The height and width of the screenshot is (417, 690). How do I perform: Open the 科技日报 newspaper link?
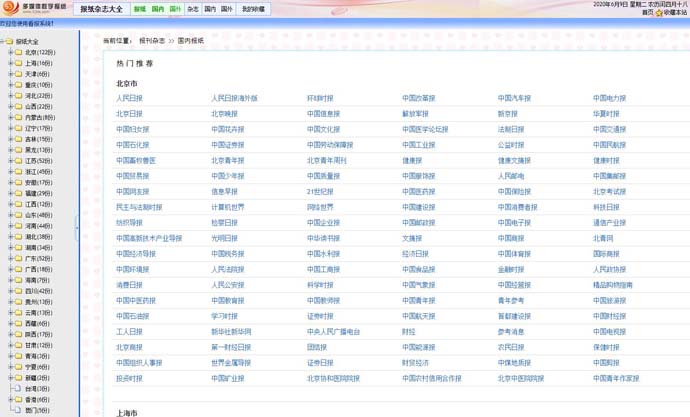(x=606, y=207)
